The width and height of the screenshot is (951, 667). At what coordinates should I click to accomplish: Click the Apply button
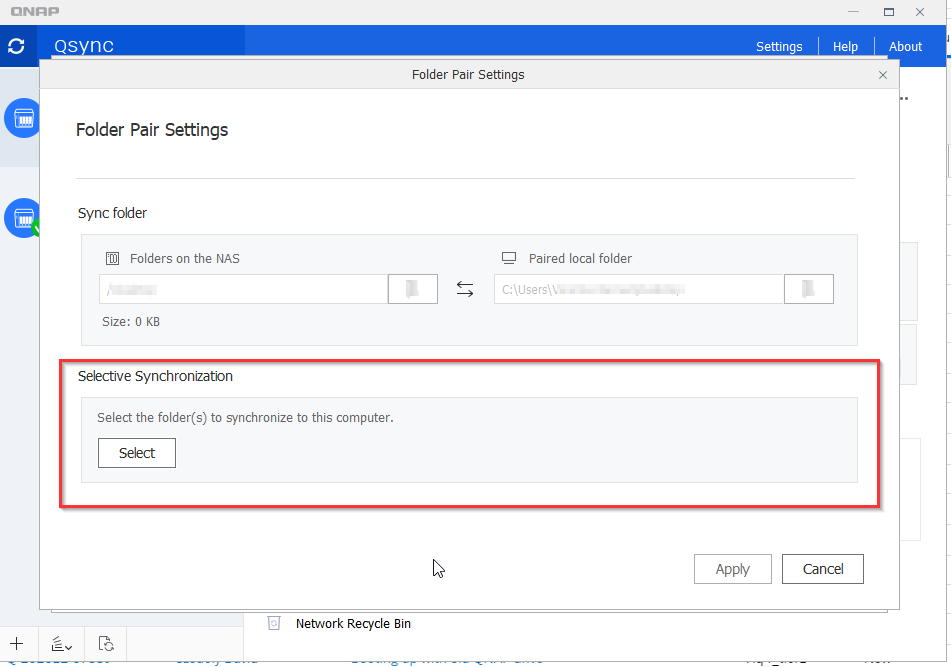[x=732, y=569]
